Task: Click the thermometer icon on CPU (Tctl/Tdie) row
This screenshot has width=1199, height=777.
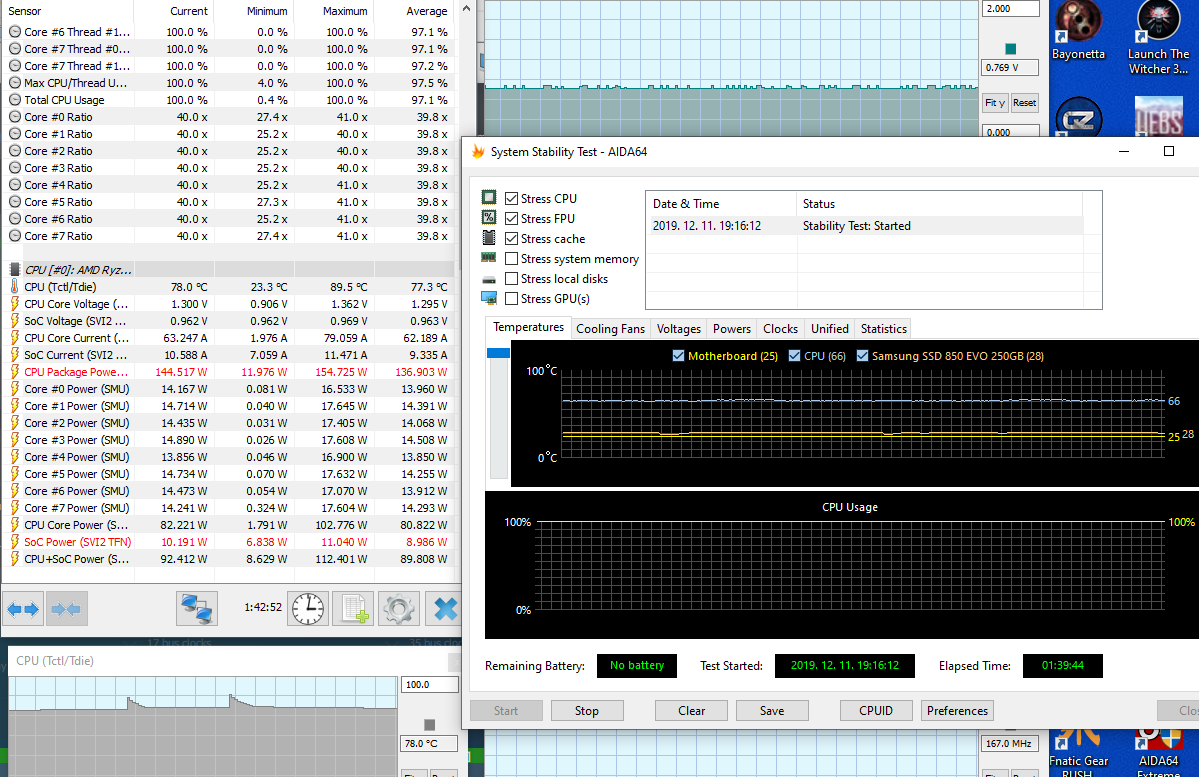Action: [x=15, y=287]
